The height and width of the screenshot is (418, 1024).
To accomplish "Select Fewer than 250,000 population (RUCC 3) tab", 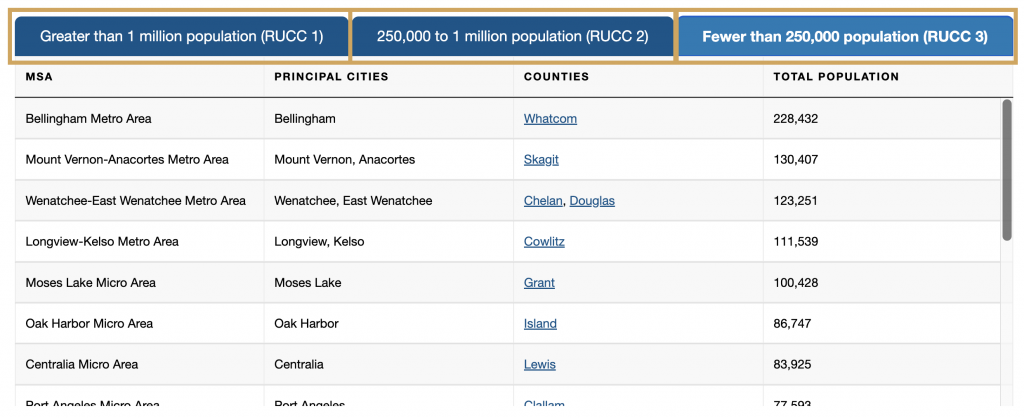I will click(845, 37).
